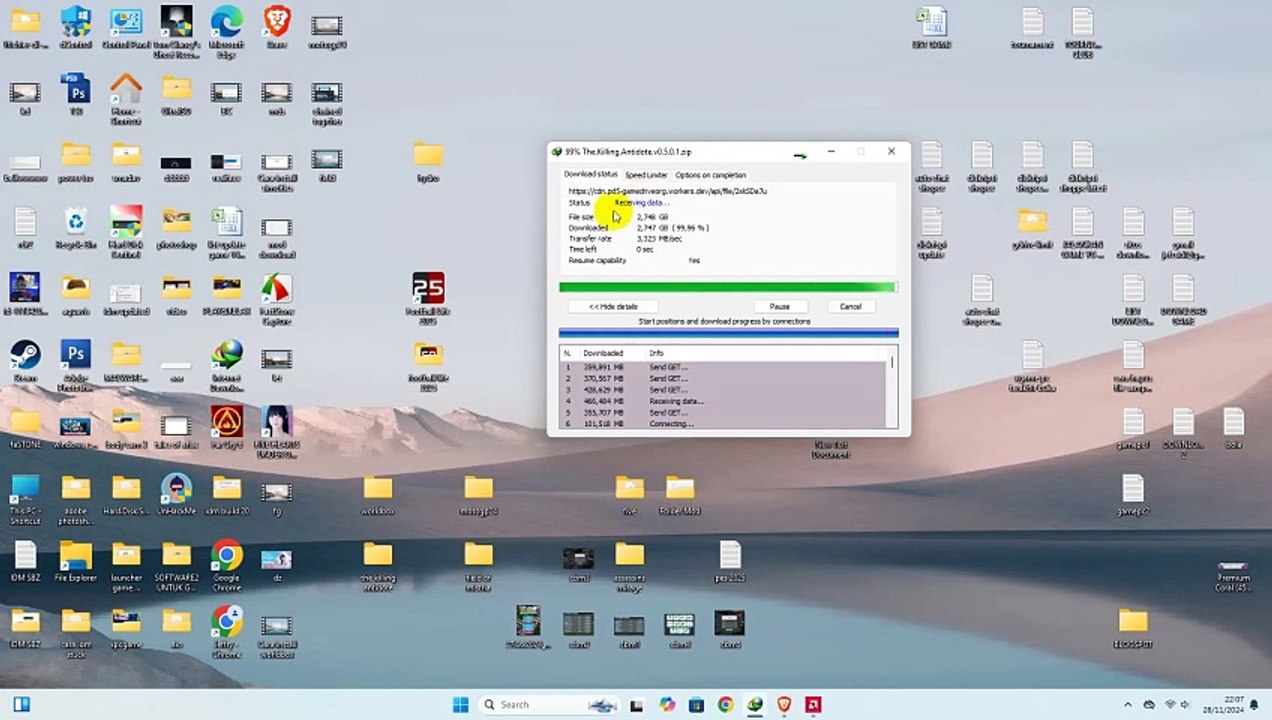Launch the Steam desktop shortcut
The image size is (1272, 720).
pos(25,360)
